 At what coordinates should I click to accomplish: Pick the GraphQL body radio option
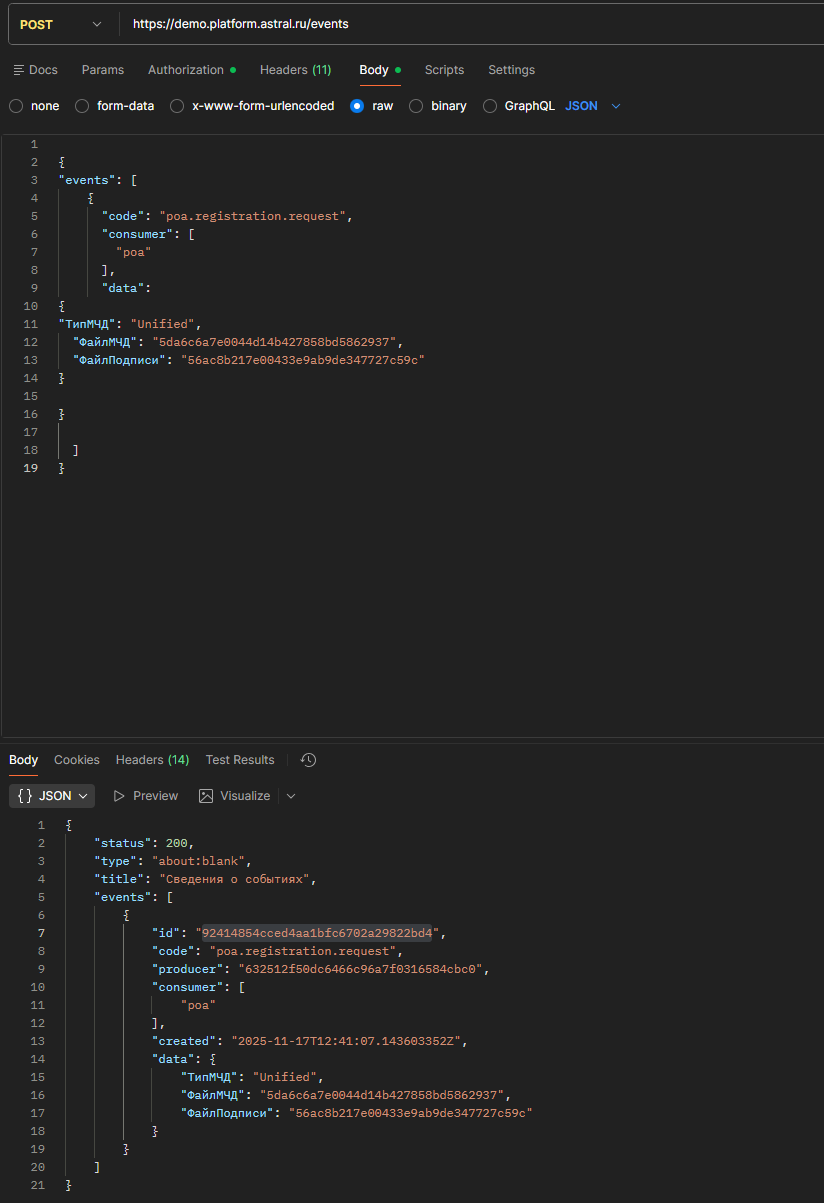pos(490,106)
